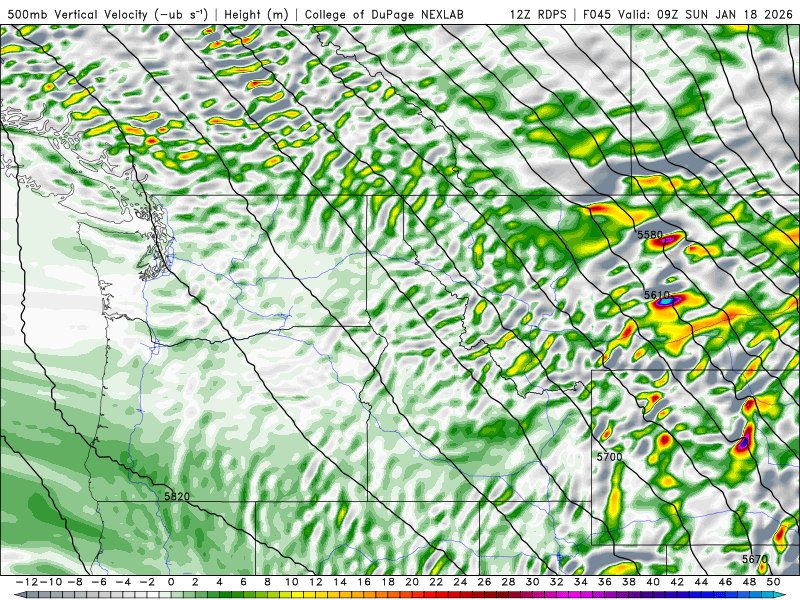The height and width of the screenshot is (600, 800).
Task: Click the '8' value on color scale
Action: point(267,582)
